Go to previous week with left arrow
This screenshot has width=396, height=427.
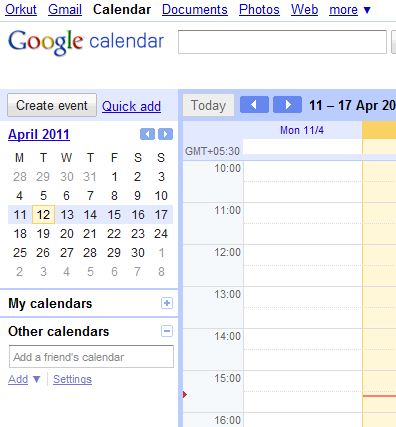click(x=254, y=105)
